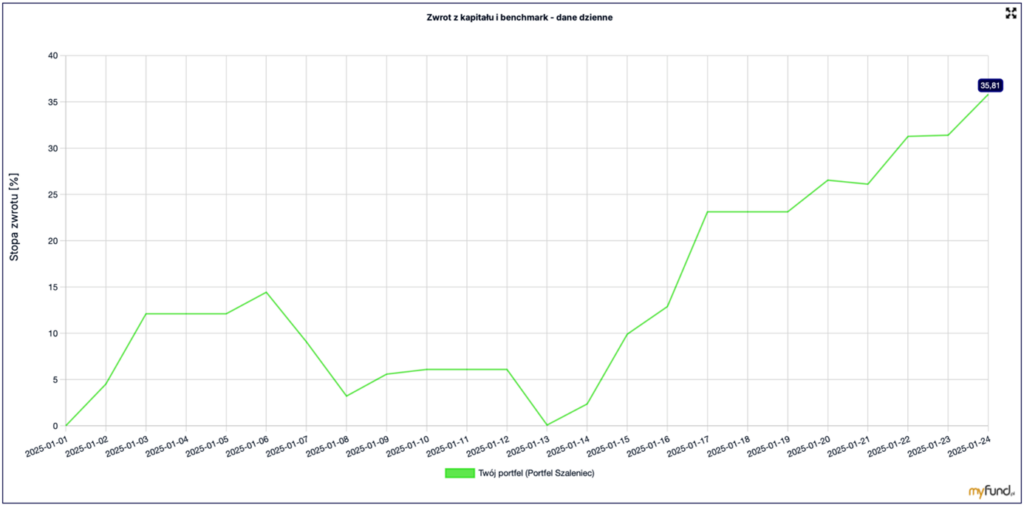Viewport: 1024px width, 505px height.
Task: Click the line low point at 2025-01-13
Action: (x=547, y=425)
